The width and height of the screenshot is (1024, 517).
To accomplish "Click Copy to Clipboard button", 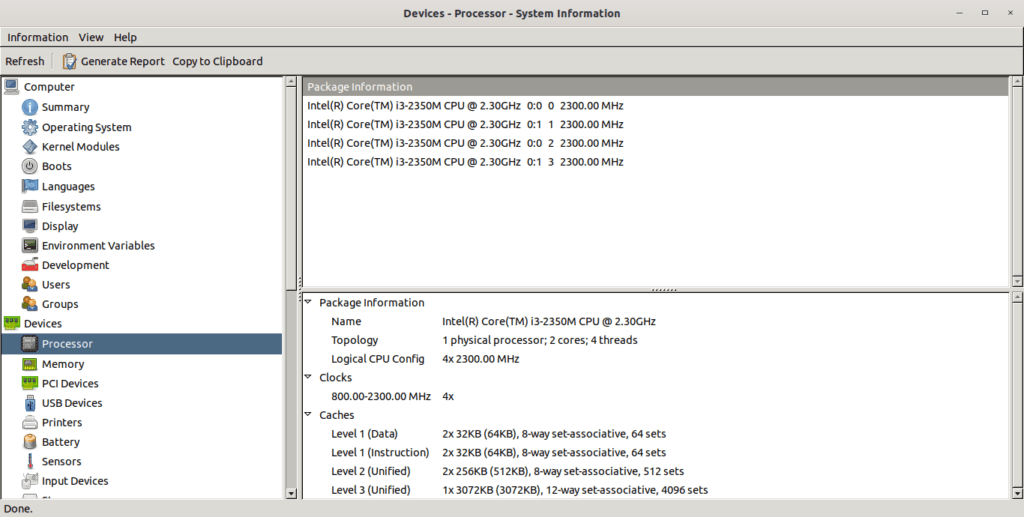I will click(217, 61).
